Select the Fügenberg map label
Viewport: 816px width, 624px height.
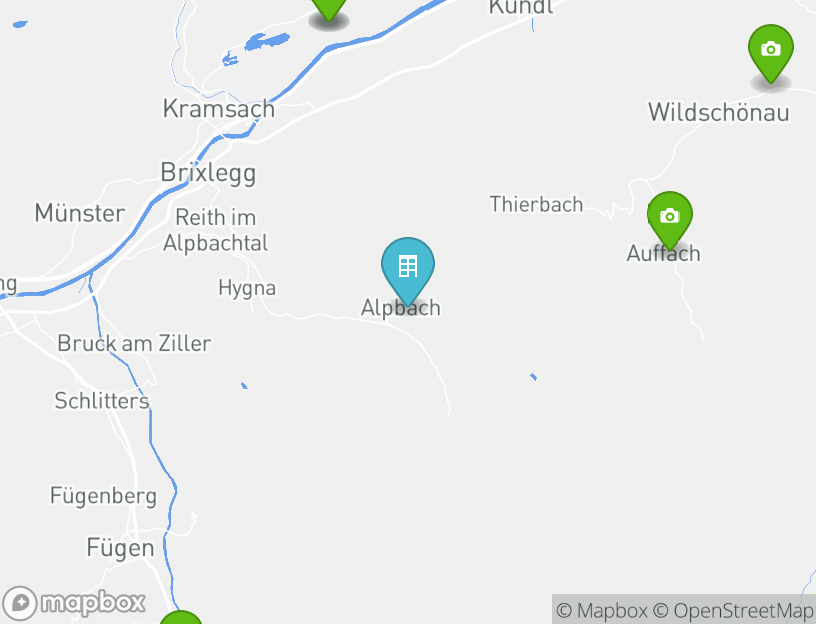tap(103, 496)
